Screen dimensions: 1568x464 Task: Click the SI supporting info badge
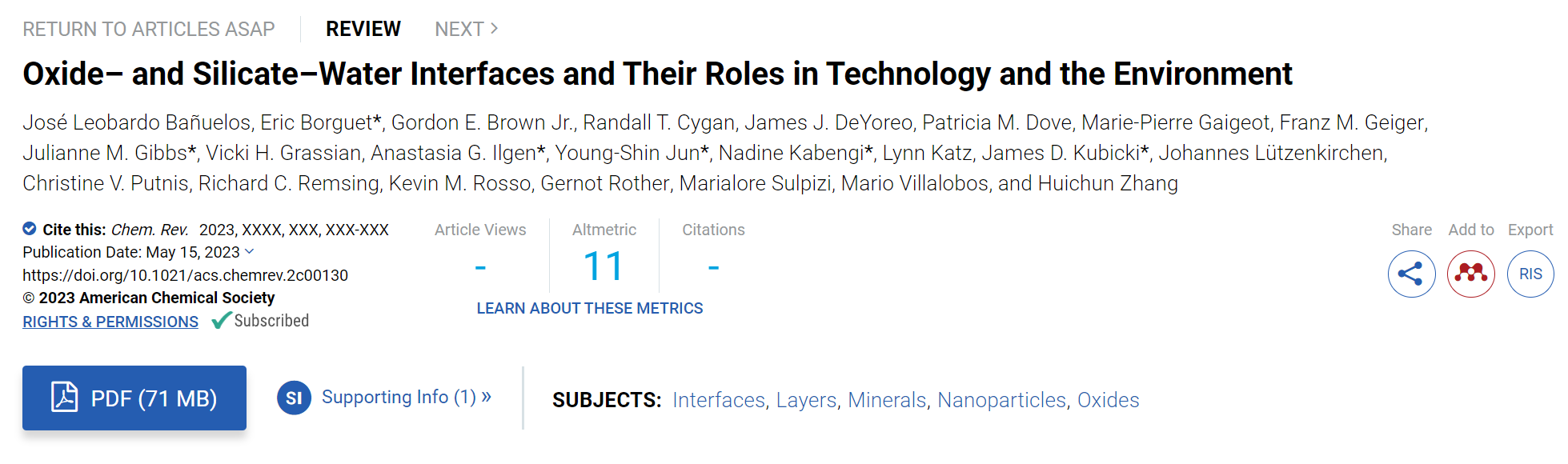(x=294, y=398)
